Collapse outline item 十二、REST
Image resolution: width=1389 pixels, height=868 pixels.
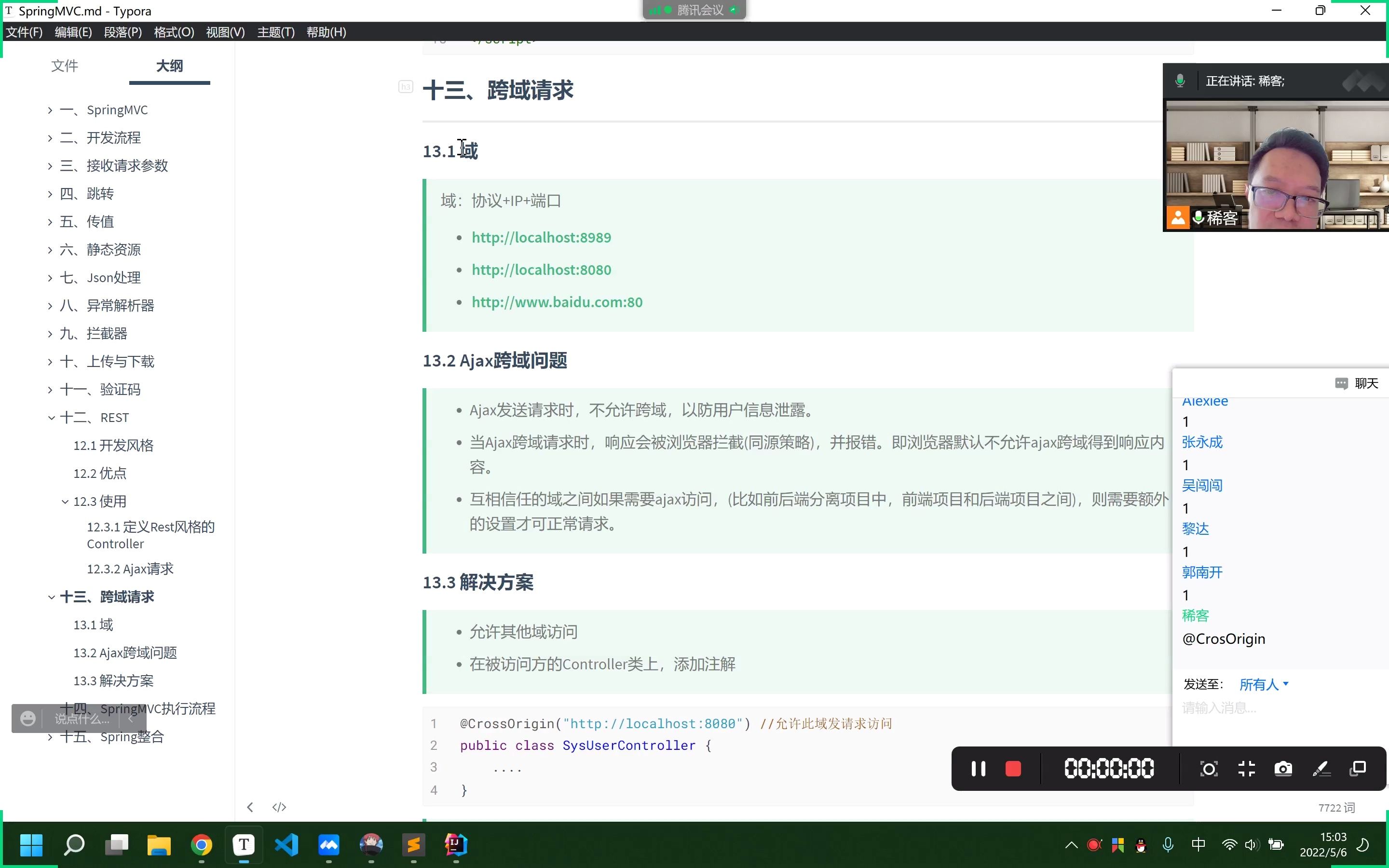[x=51, y=417]
